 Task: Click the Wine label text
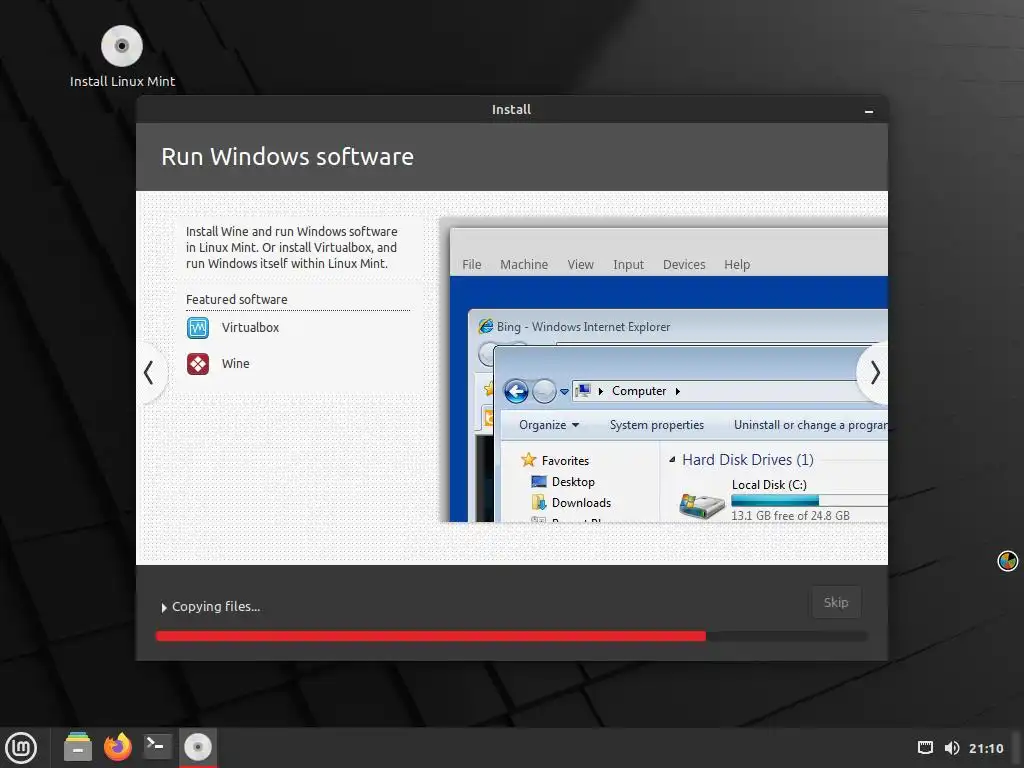(x=235, y=364)
